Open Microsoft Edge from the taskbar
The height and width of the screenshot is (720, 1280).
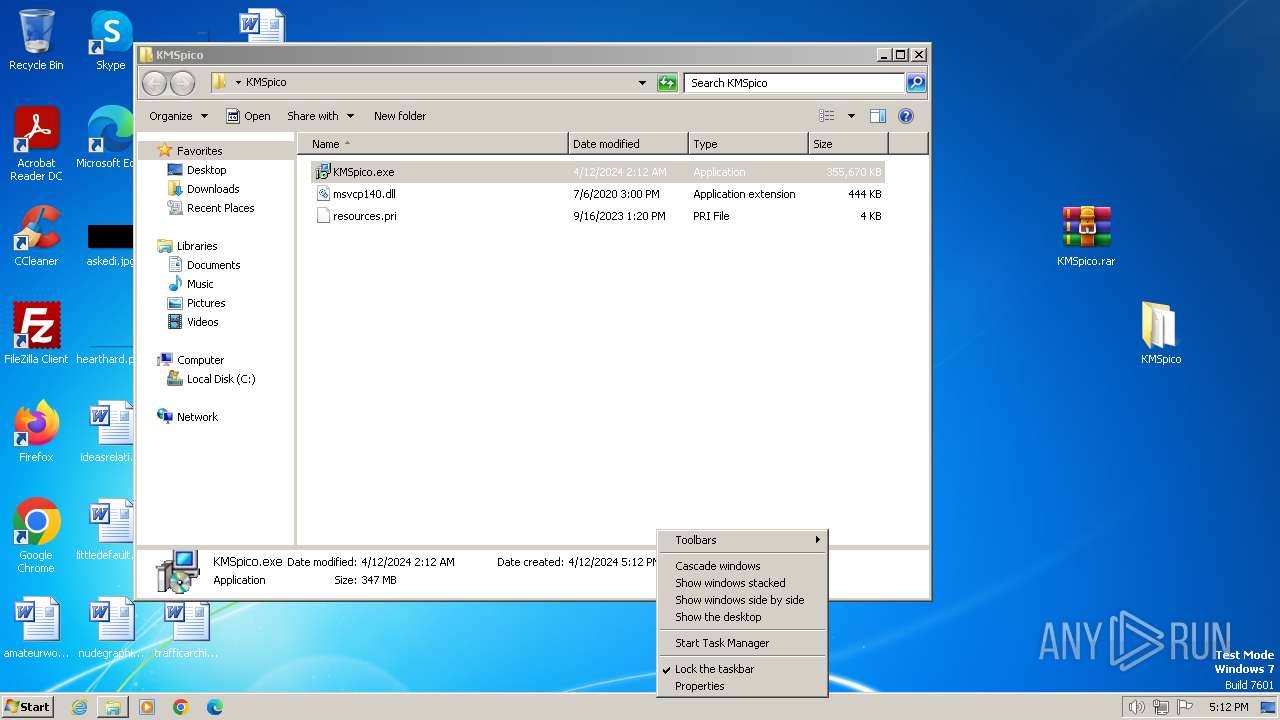tap(215, 707)
